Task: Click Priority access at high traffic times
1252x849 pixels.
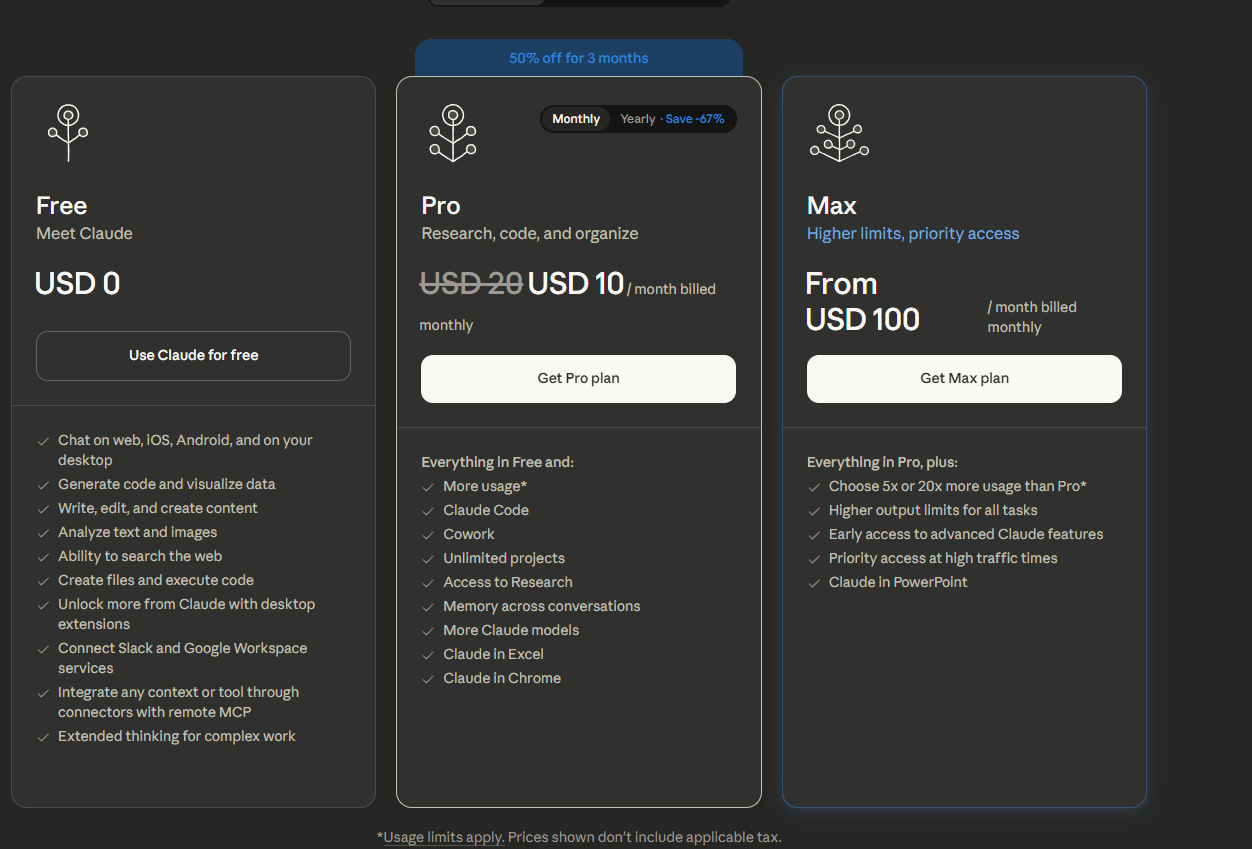Action: [943, 558]
